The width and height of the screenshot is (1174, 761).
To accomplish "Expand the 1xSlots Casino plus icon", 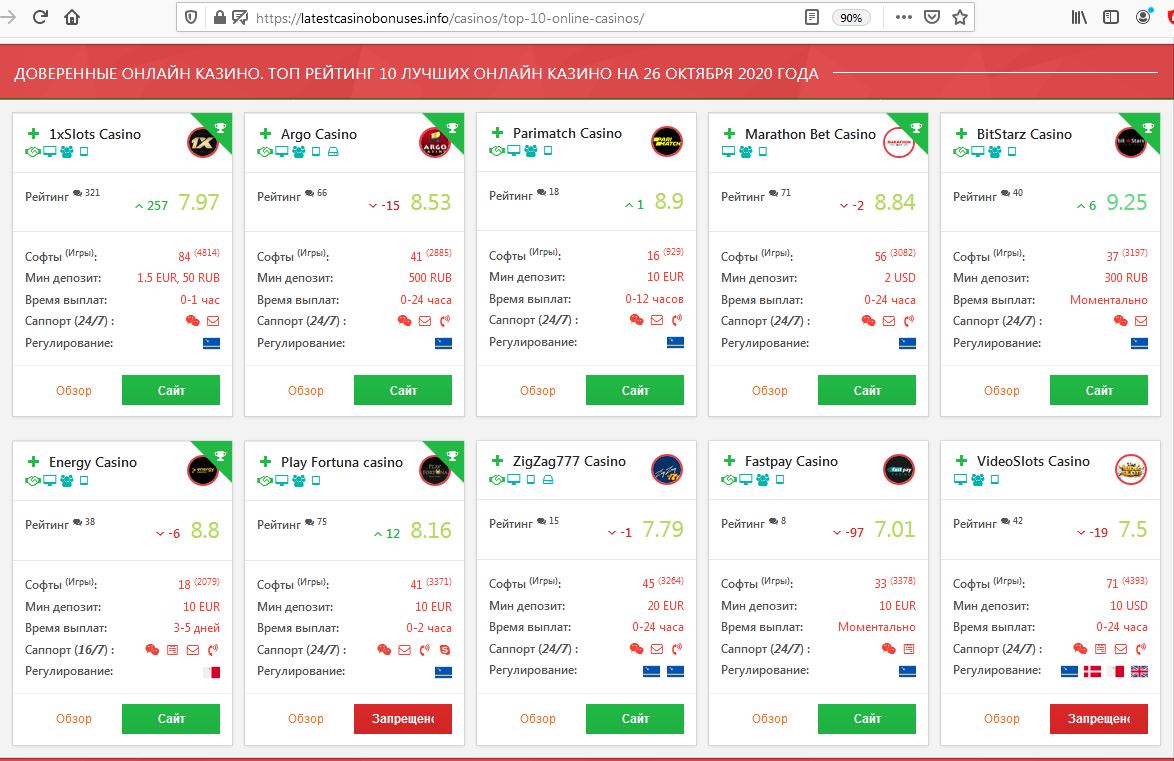I will click(x=33, y=133).
